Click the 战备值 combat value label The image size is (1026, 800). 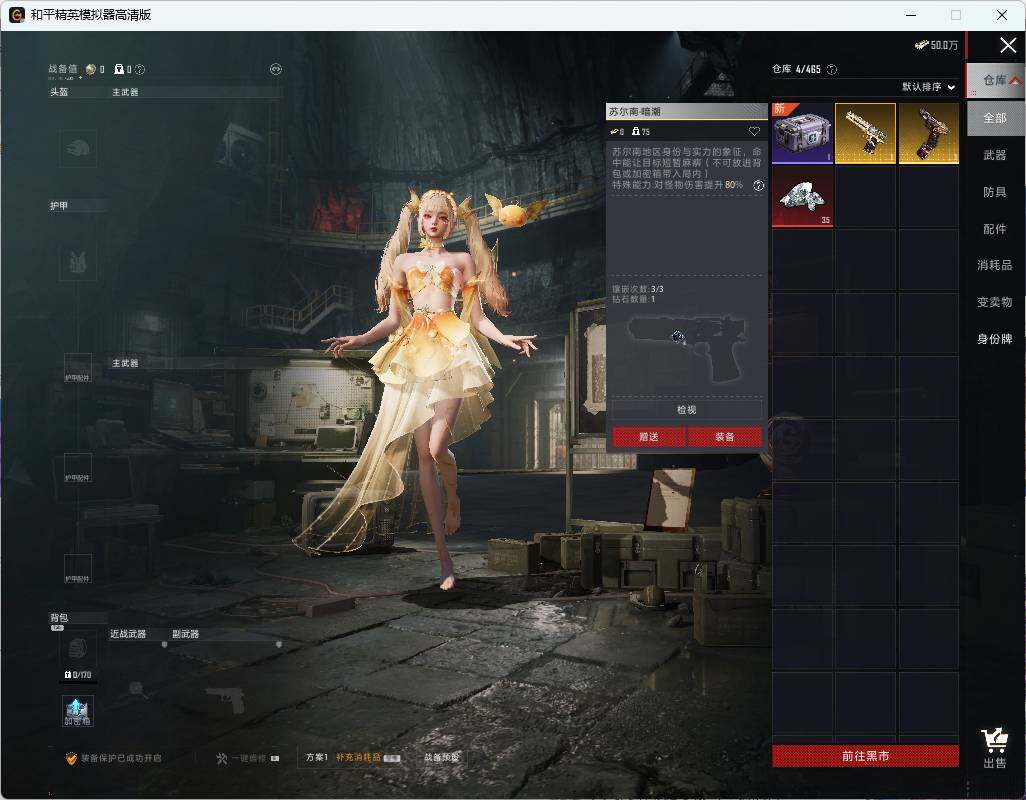coord(62,69)
